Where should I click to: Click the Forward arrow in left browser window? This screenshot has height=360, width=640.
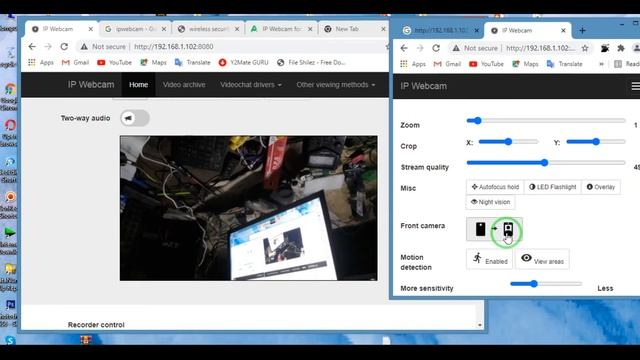pyautogui.click(x=48, y=47)
